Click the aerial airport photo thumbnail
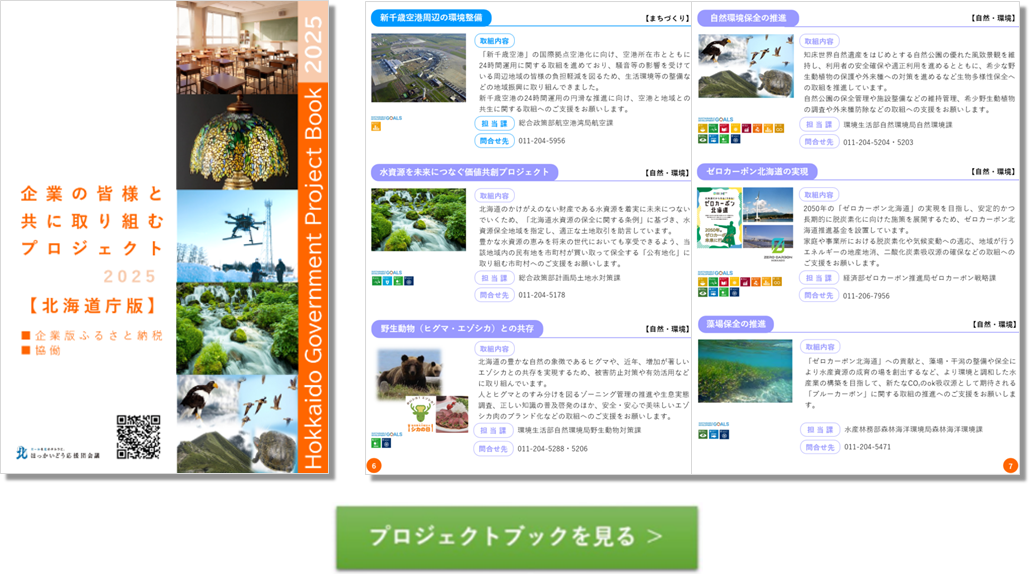 [418, 68]
